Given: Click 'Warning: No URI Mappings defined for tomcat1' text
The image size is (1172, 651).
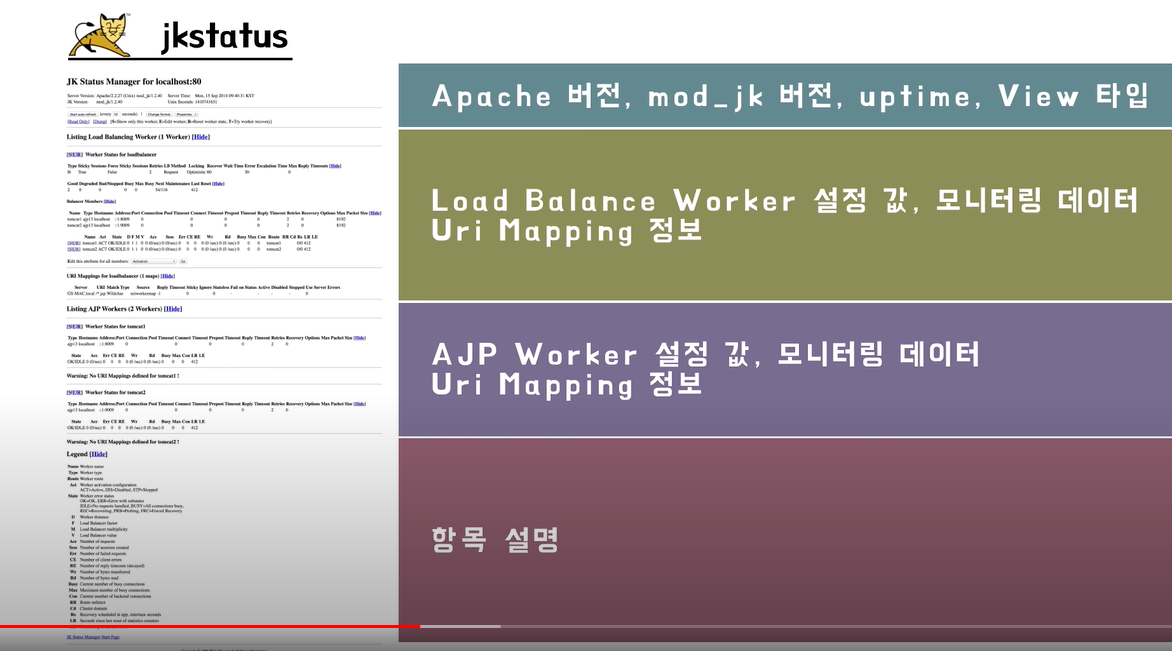Looking at the screenshot, I should (123, 376).
